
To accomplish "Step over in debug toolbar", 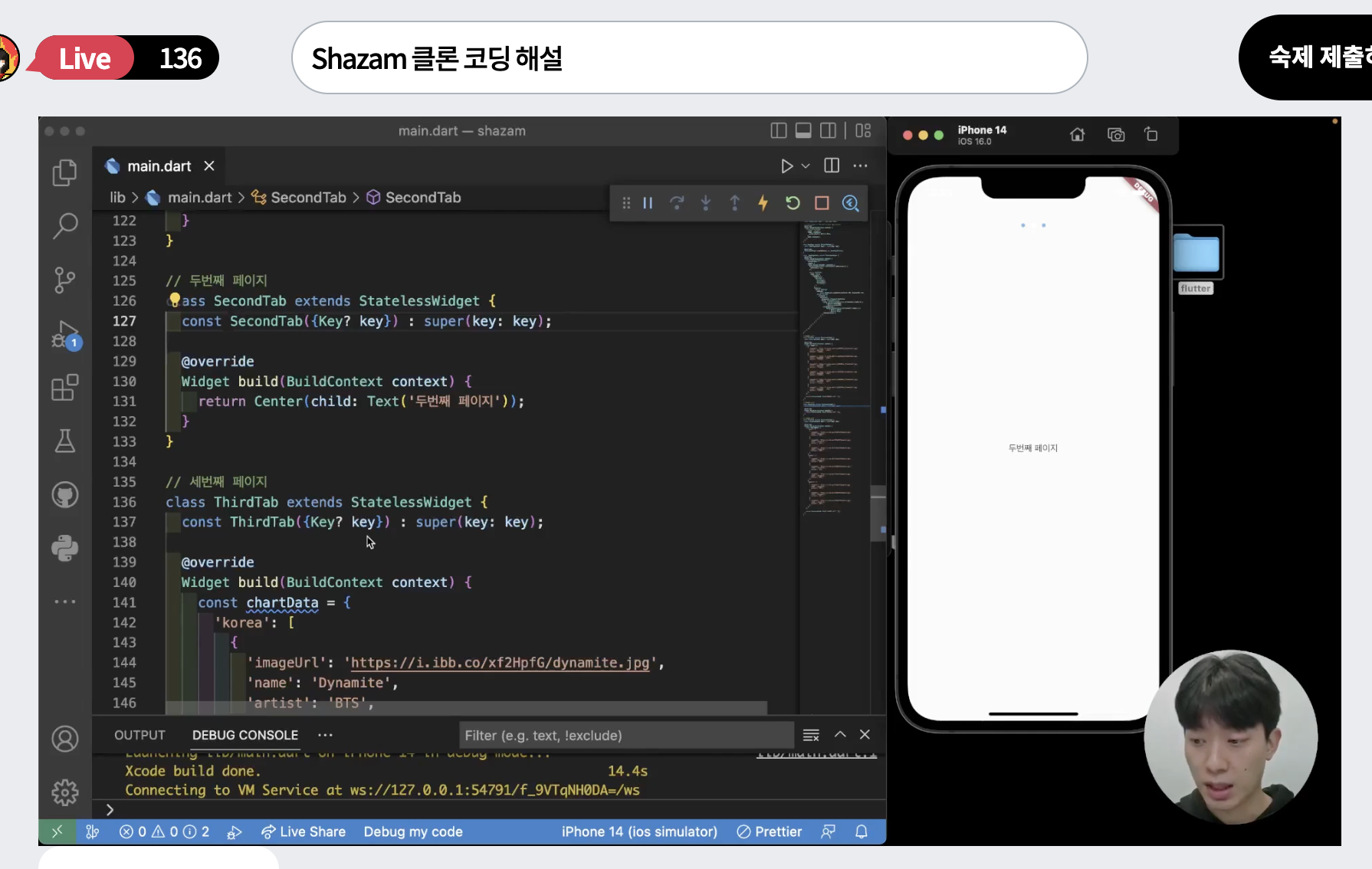I will (x=677, y=203).
